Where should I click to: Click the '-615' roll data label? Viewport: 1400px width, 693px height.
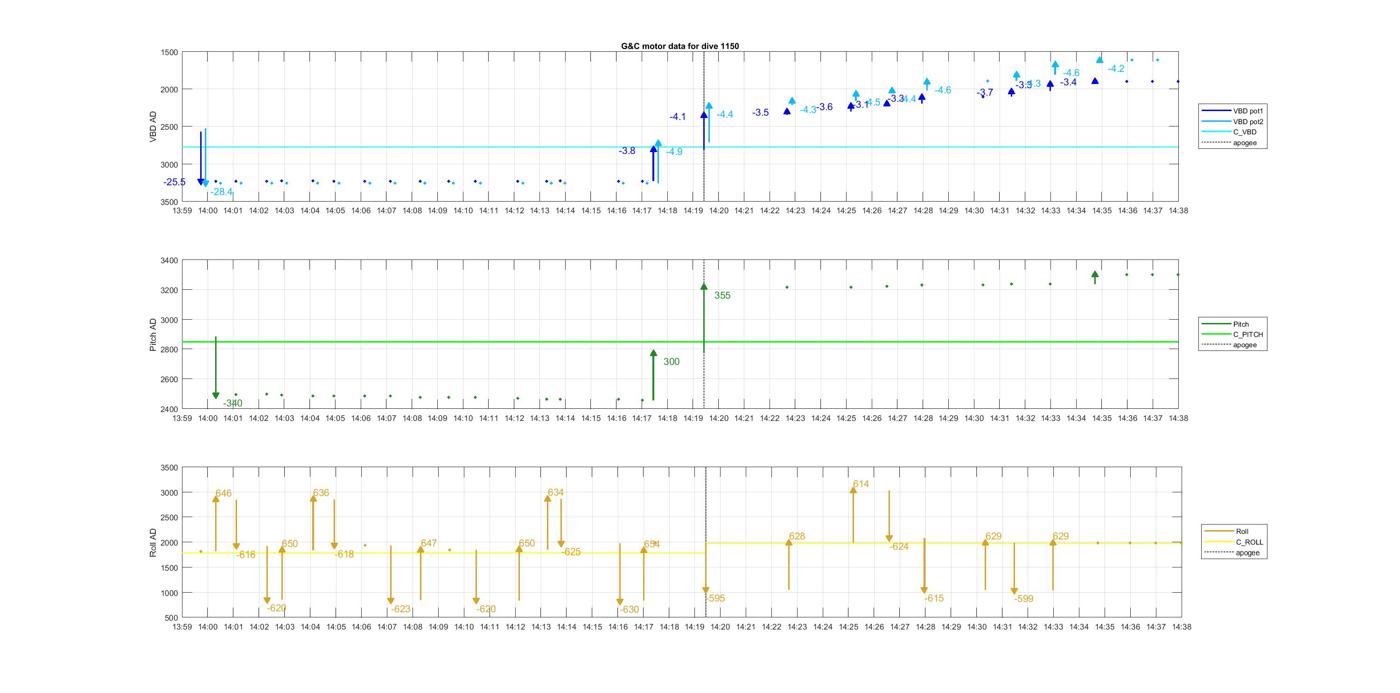click(x=934, y=599)
